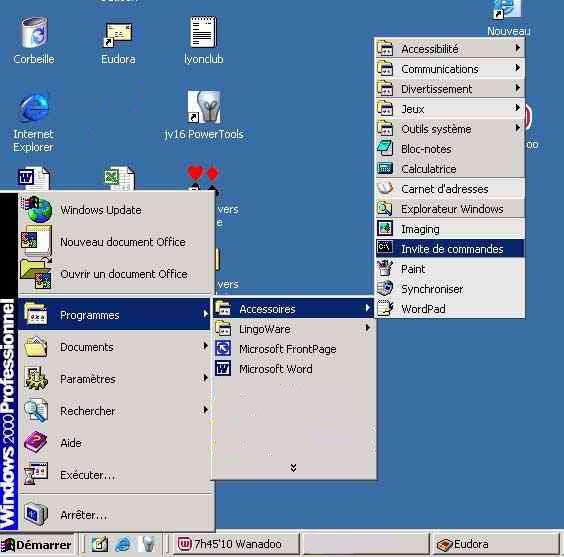Launch Microsoft Word from Programmes
The width and height of the screenshot is (564, 557).
(x=294, y=369)
